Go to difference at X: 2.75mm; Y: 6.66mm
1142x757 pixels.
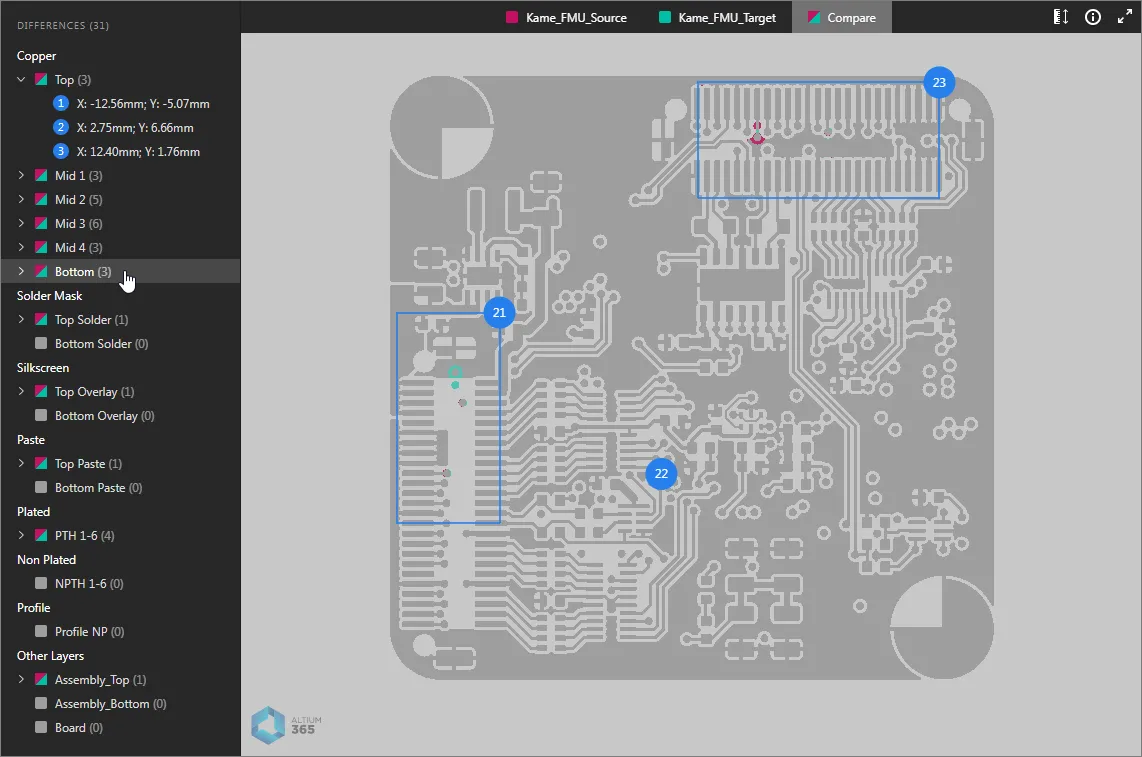coord(135,128)
